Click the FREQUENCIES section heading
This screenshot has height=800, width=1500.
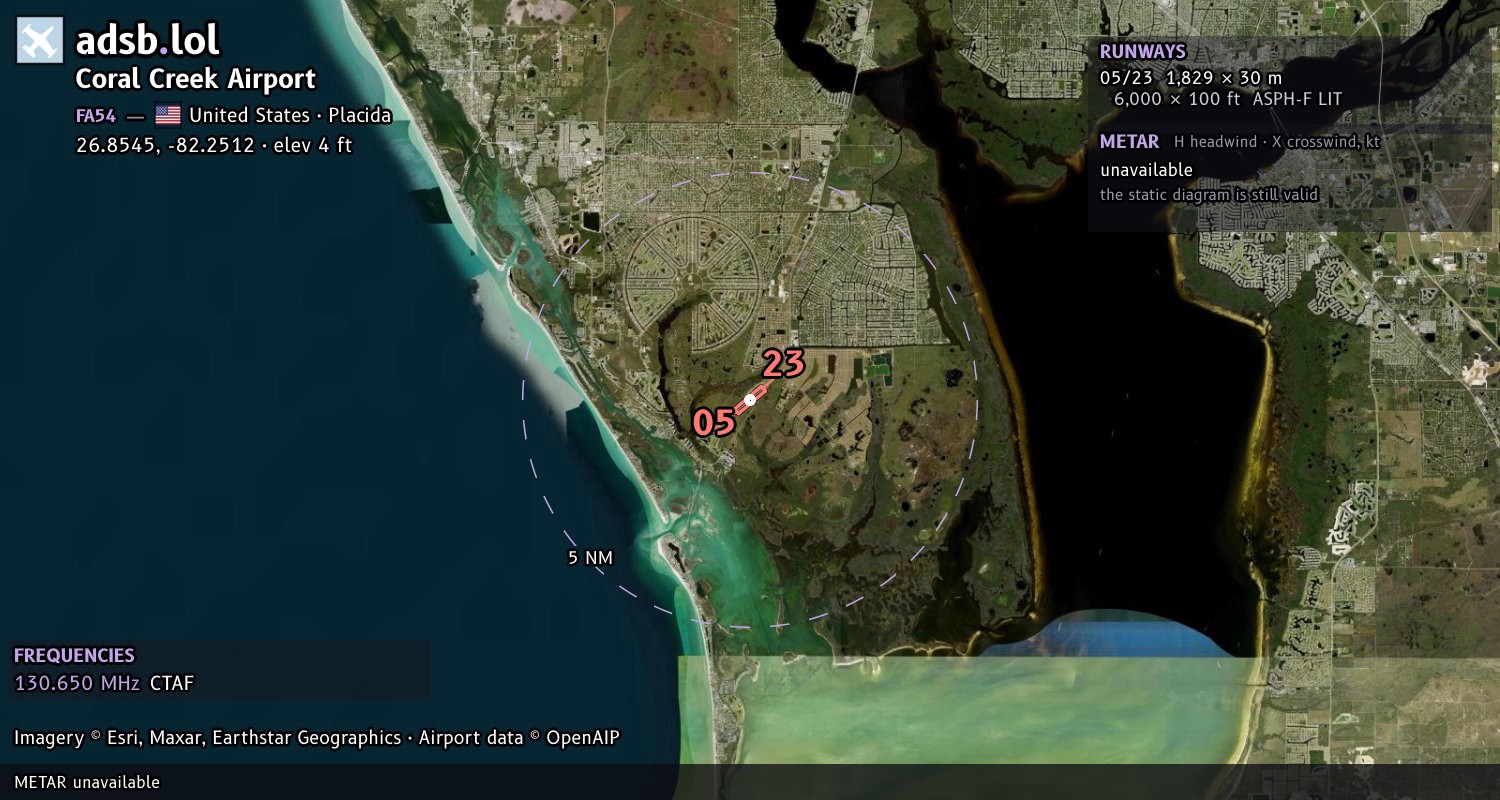coord(74,656)
